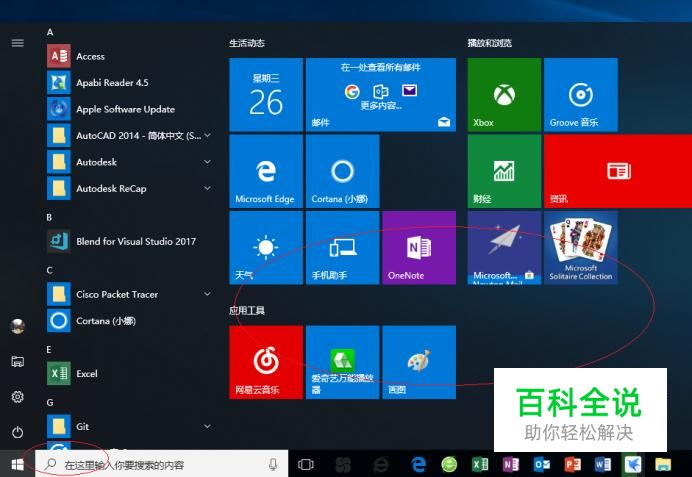Viewport: 692px width, 477px height.
Task: Open Edge from the taskbar
Action: click(x=418, y=464)
